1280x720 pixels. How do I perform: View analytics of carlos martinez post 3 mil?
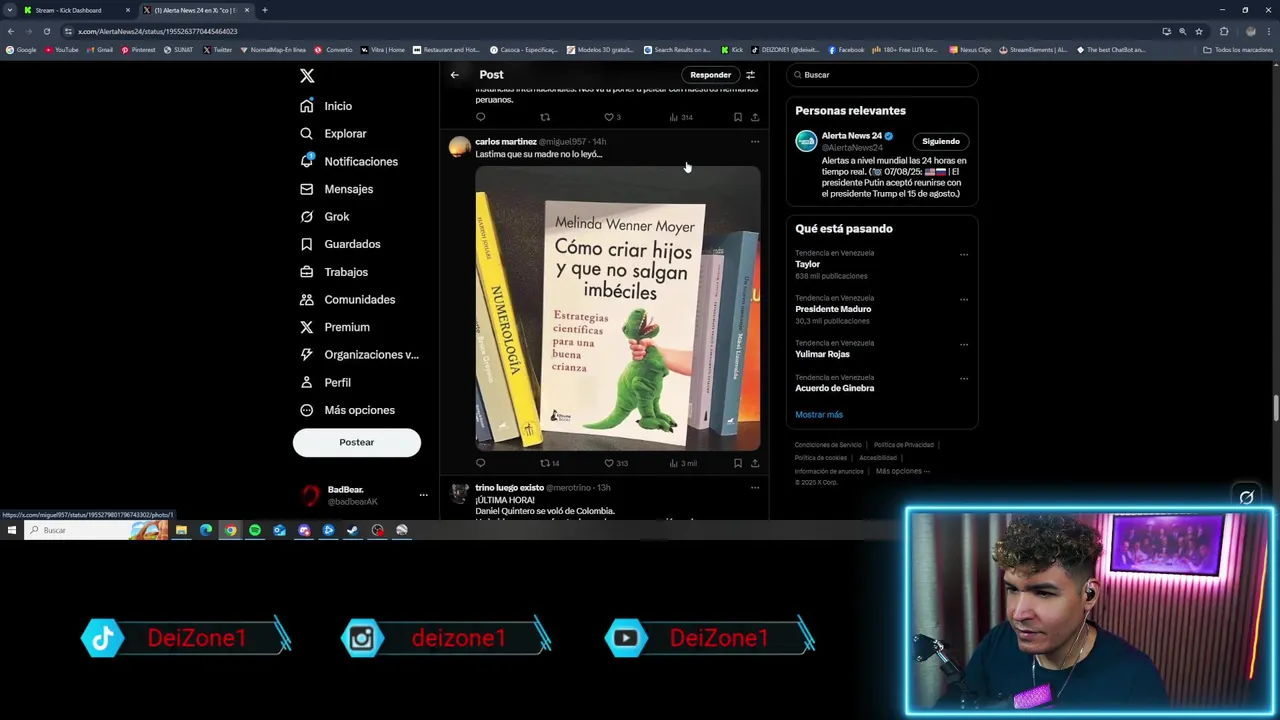682,463
